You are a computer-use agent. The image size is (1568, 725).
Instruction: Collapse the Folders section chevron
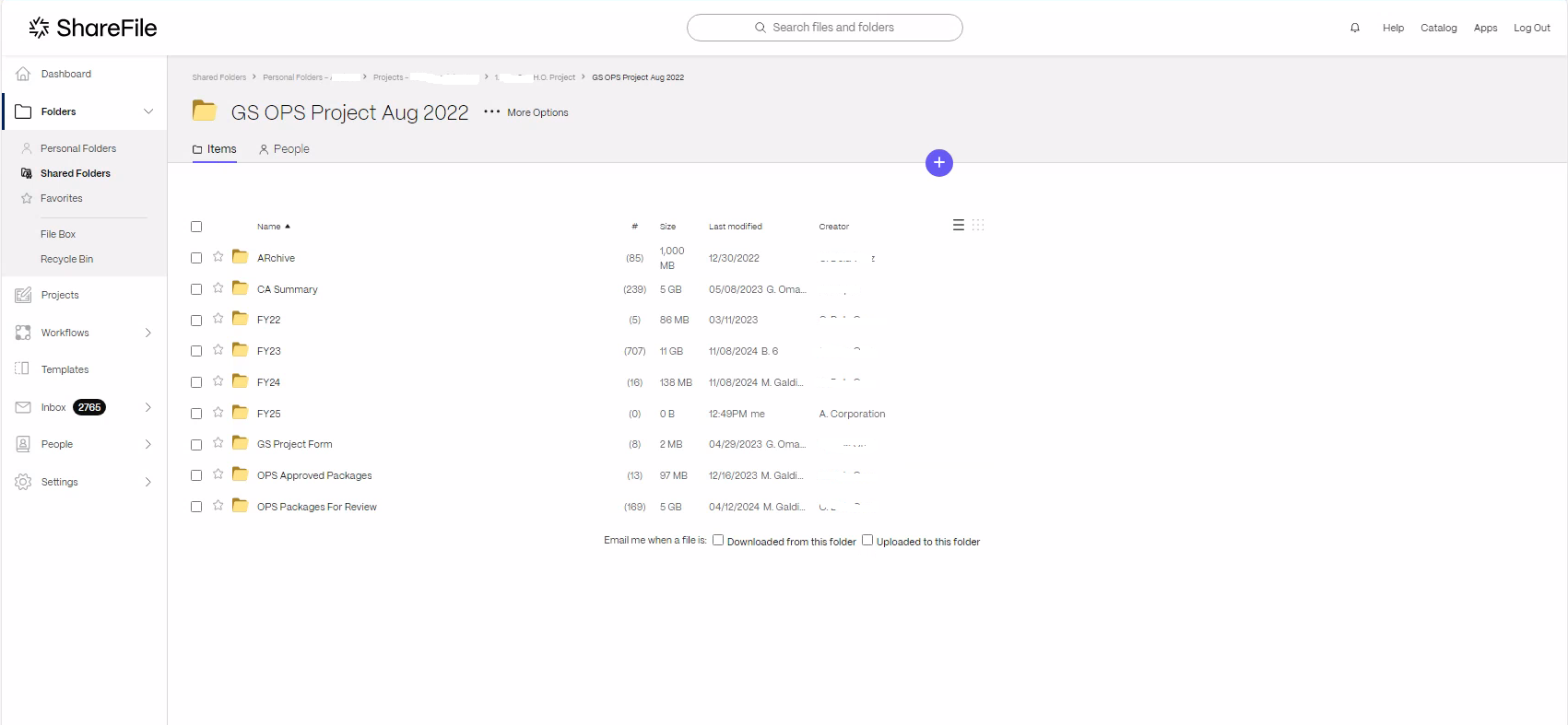[x=148, y=111]
